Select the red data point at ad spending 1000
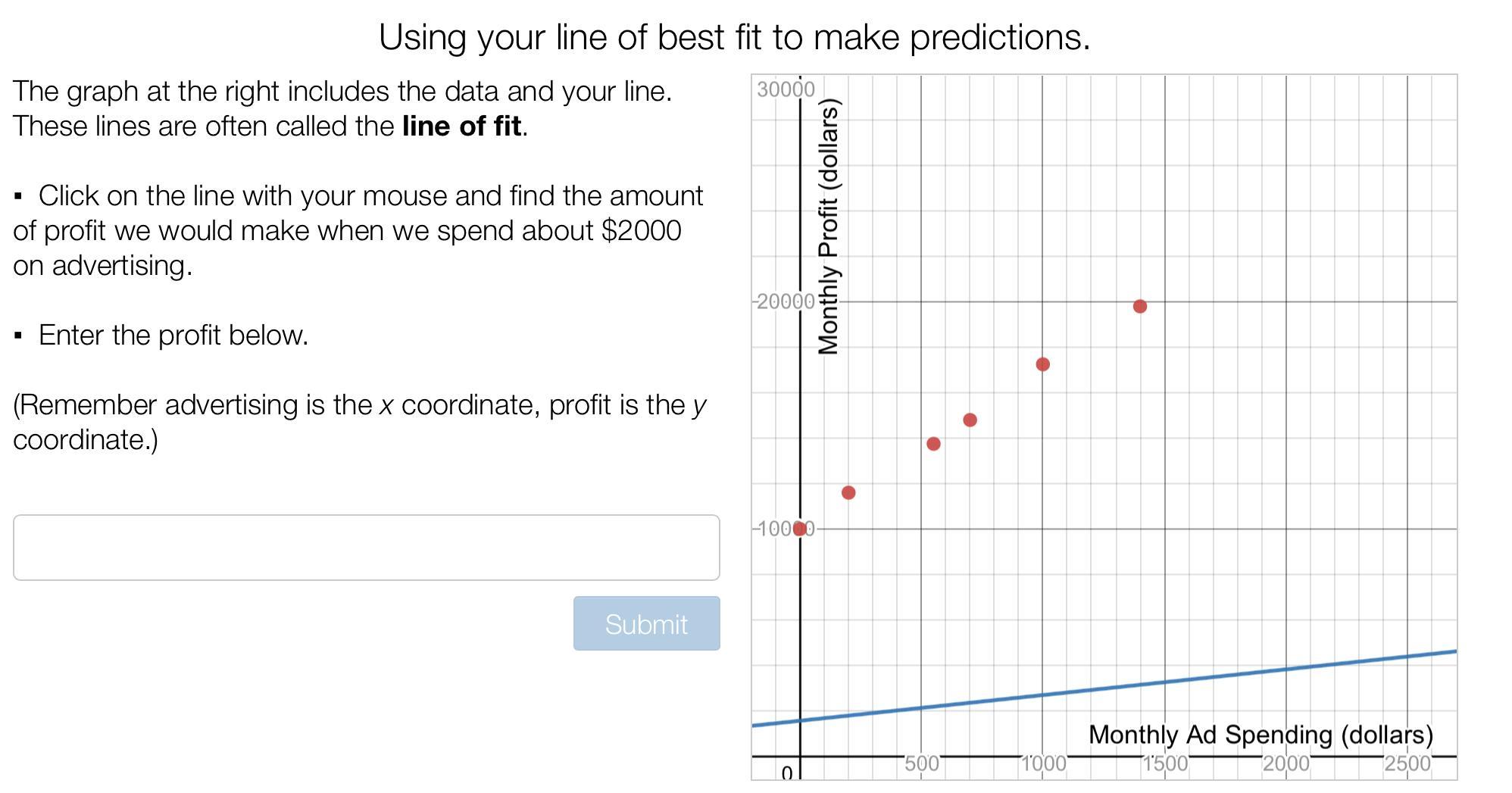This screenshot has height=793, width=1512. click(x=1042, y=364)
